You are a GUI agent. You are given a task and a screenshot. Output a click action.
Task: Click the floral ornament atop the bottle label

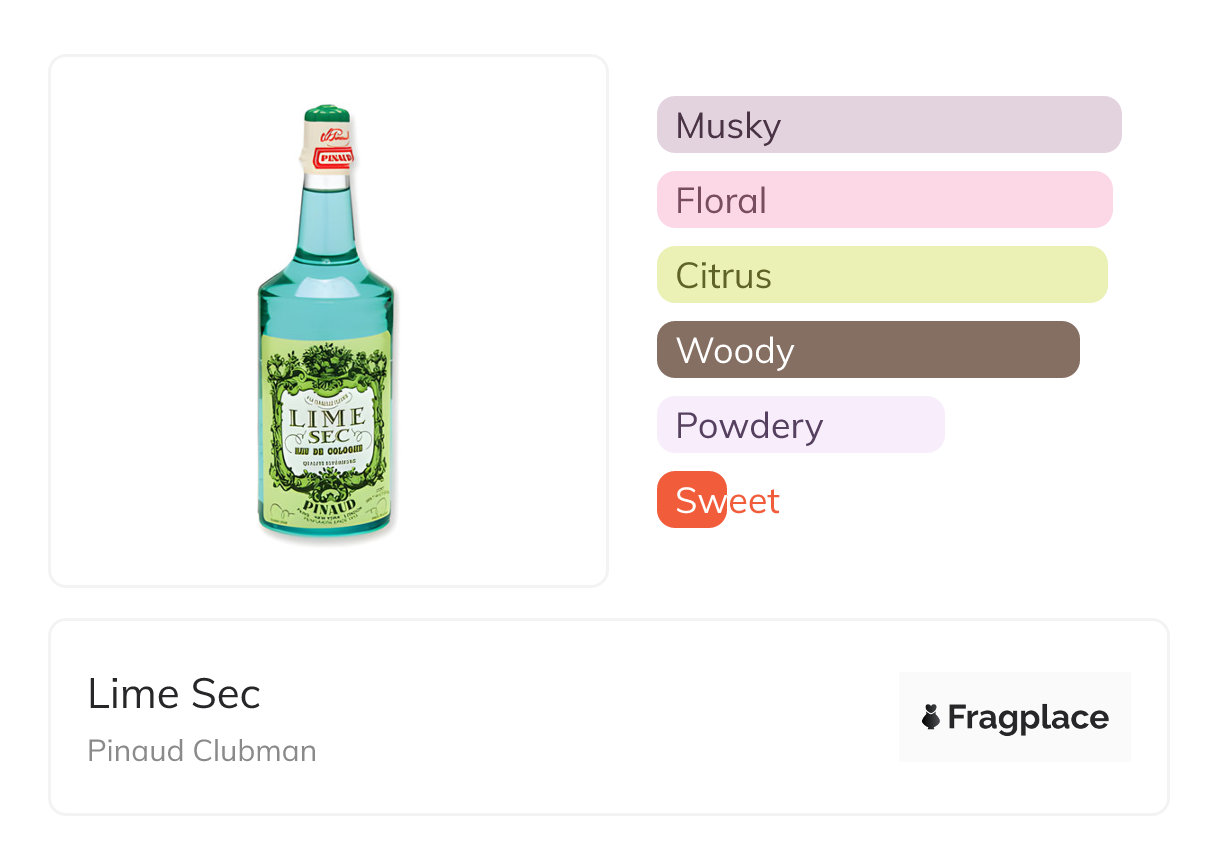pyautogui.click(x=326, y=362)
